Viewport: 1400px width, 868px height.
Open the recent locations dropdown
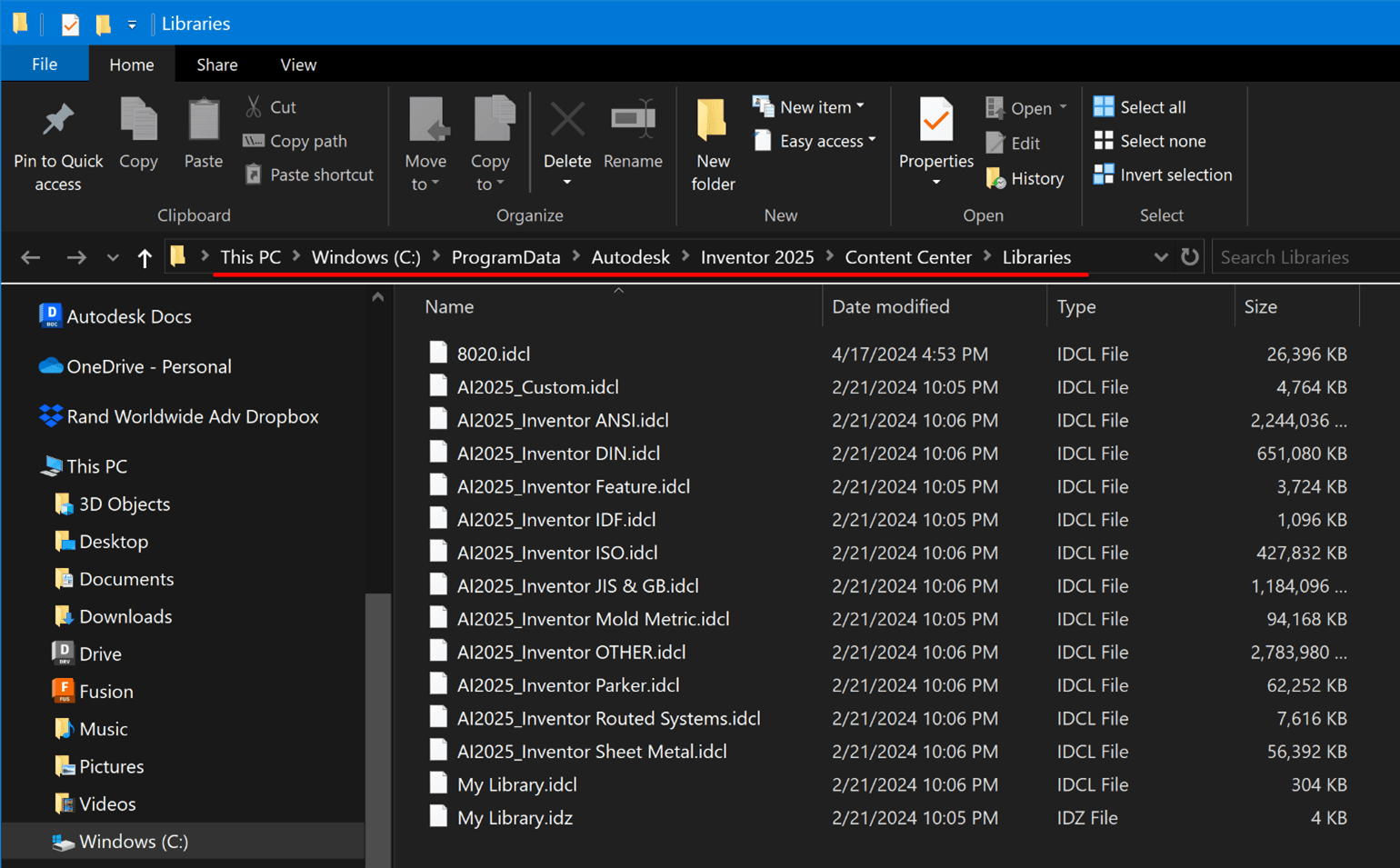(x=113, y=257)
